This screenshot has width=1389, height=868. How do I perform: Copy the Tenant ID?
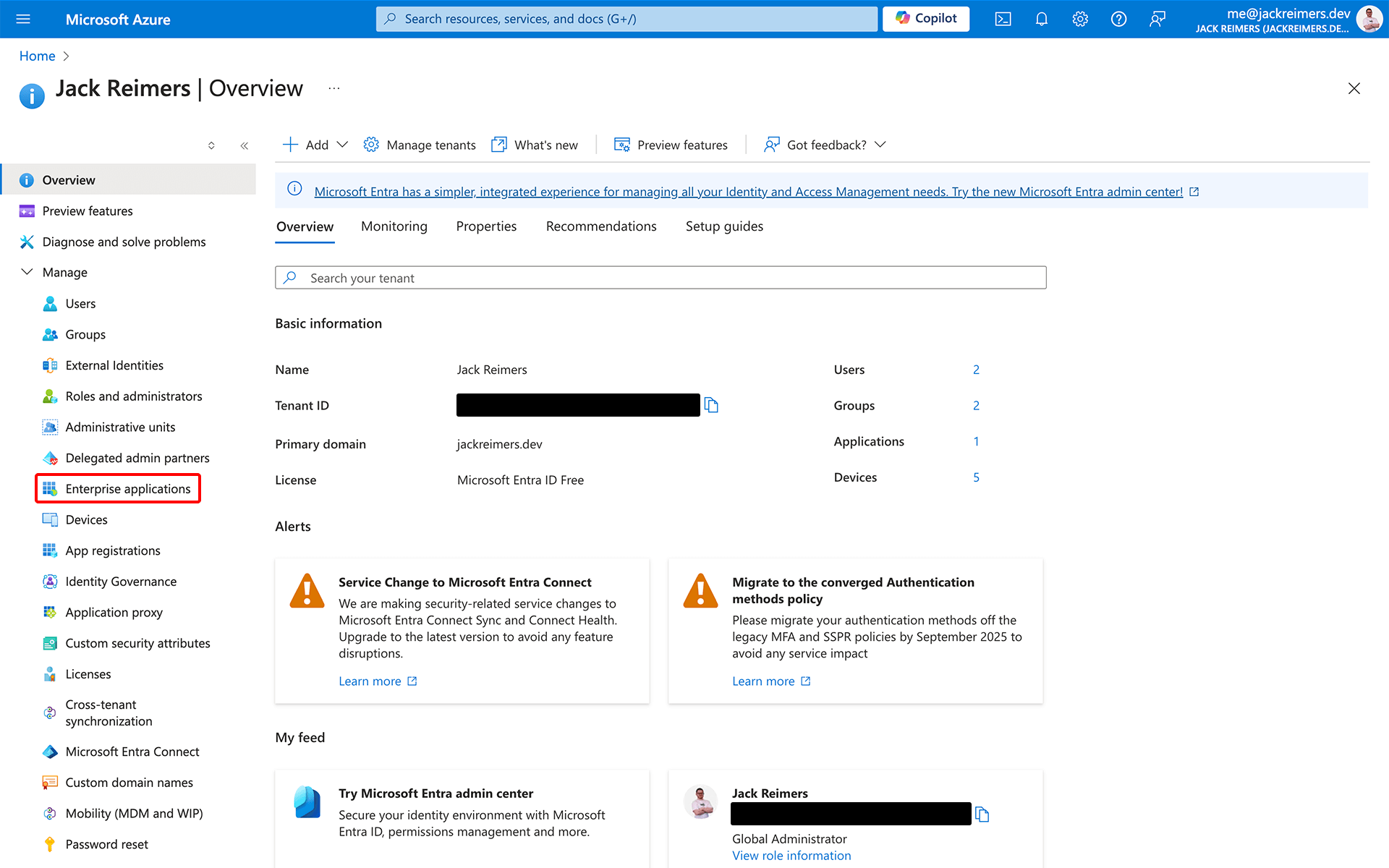(x=711, y=405)
